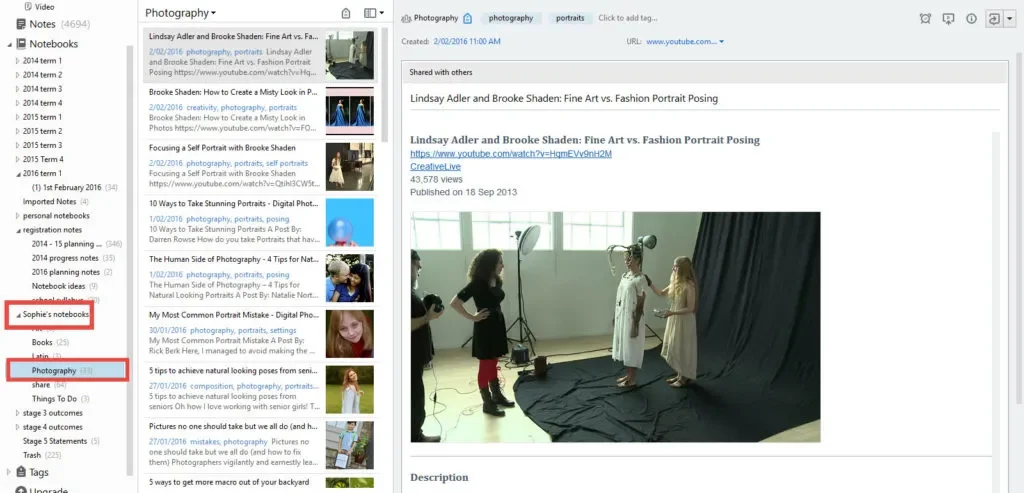This screenshot has height=493, width=1024.
Task: Click the note list view layout icon
Action: (x=370, y=13)
